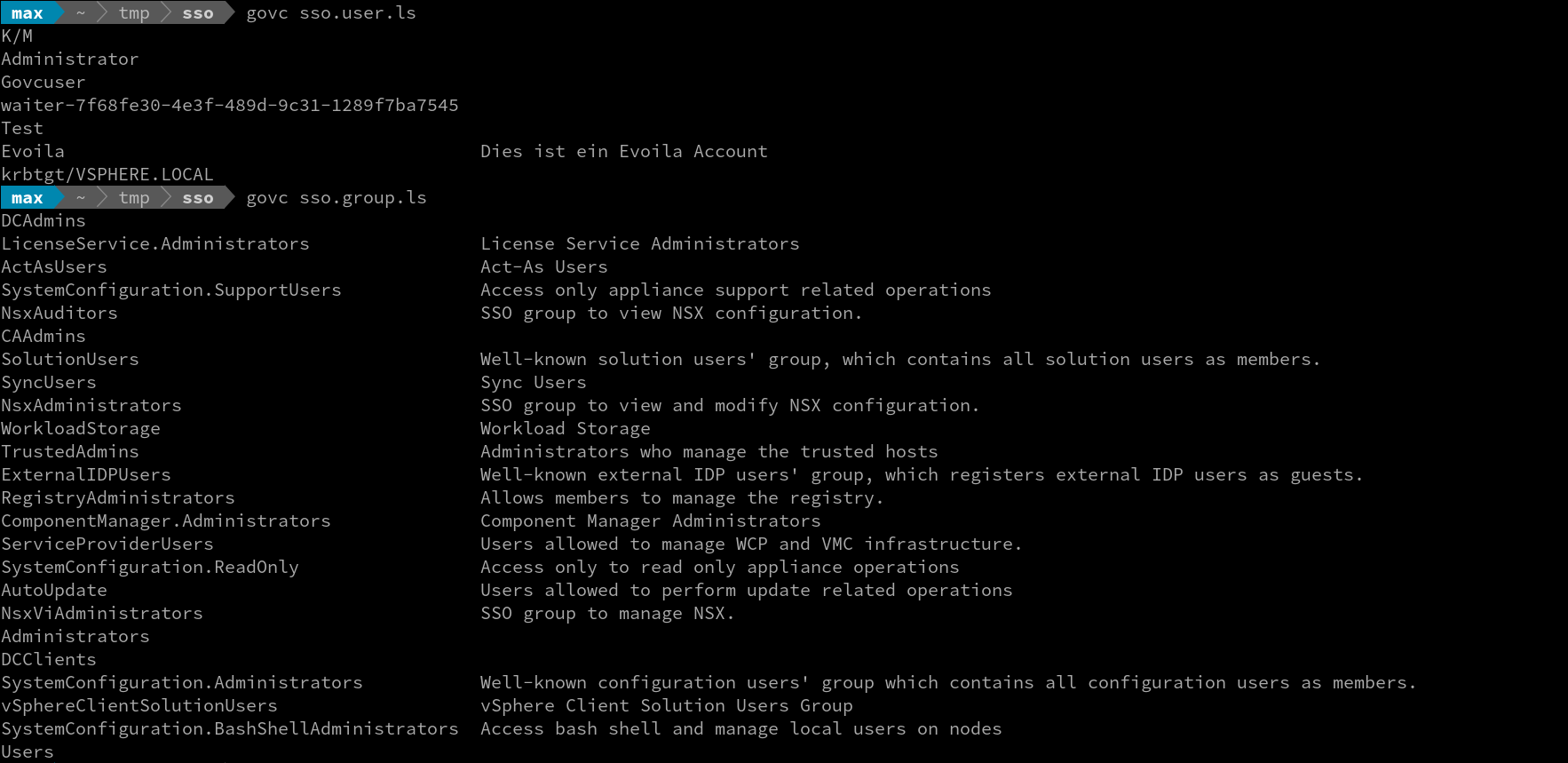Click the "Dies ist ein Evoila Account" description
The width and height of the screenshot is (1568, 763).
(623, 152)
